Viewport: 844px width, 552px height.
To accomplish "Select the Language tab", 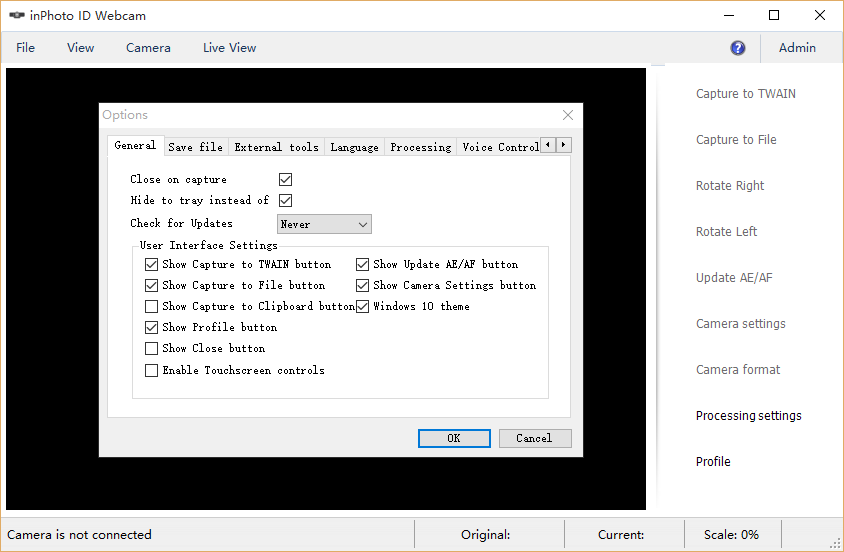I will point(354,147).
